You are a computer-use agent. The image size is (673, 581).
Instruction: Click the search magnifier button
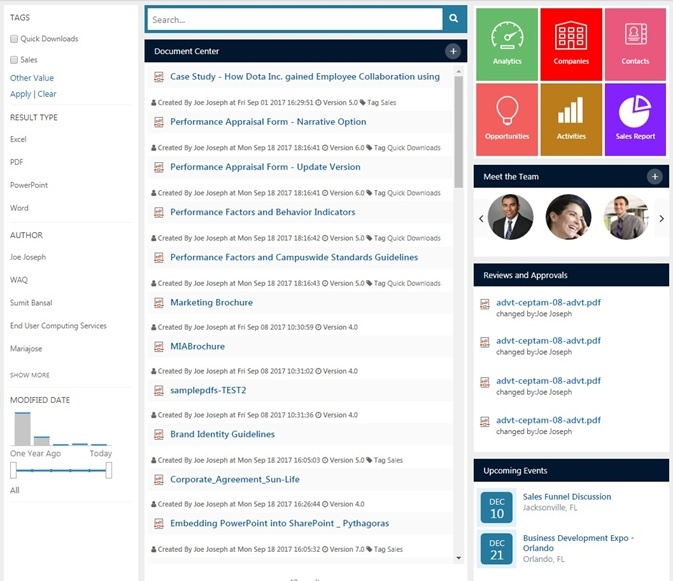pyautogui.click(x=454, y=18)
